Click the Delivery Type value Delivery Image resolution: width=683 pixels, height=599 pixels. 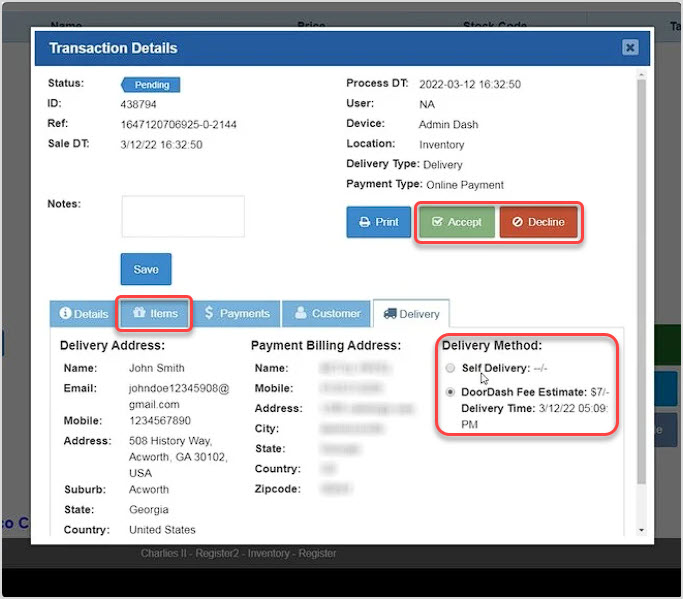443,165
